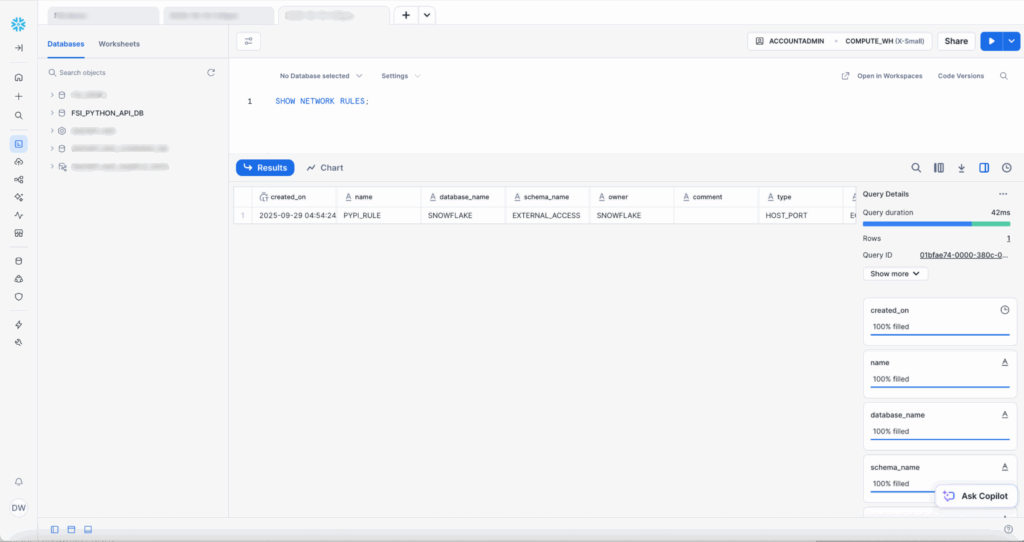Search within the query results
Screen dimensions: 1024x542
pos(916,168)
